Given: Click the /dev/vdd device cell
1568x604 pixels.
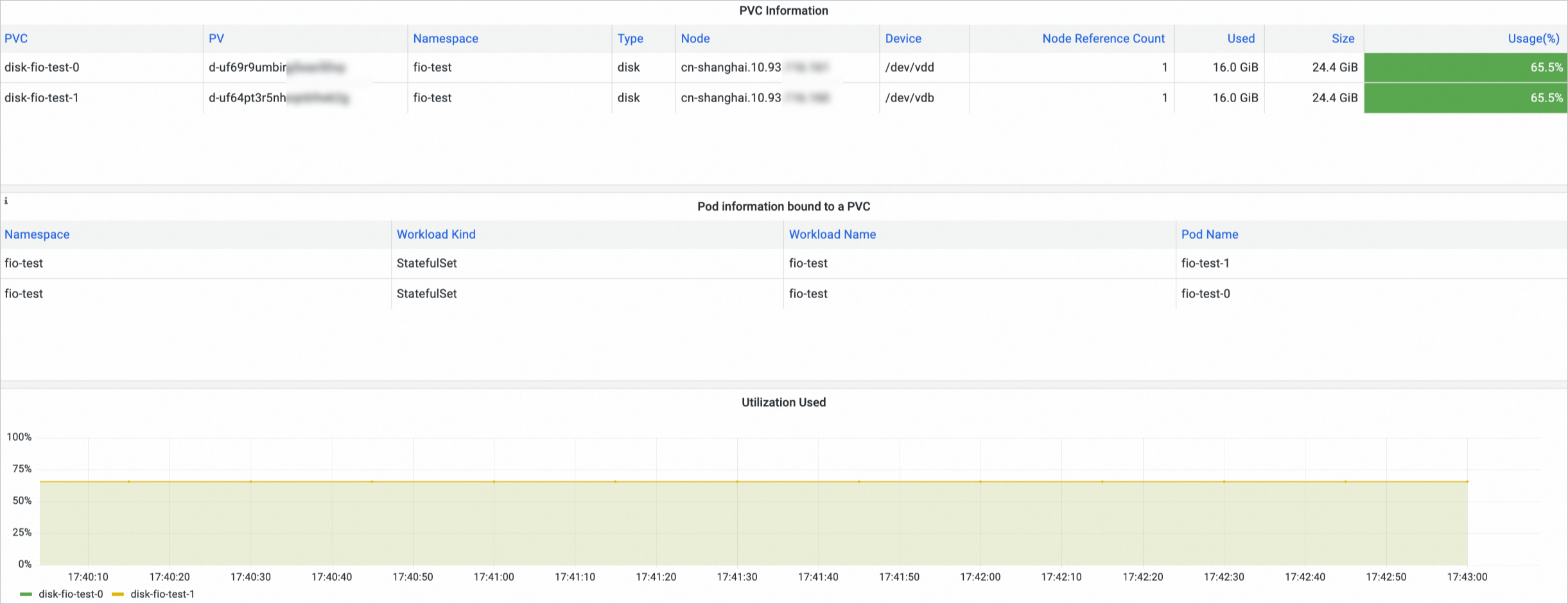Looking at the screenshot, I should click(909, 67).
